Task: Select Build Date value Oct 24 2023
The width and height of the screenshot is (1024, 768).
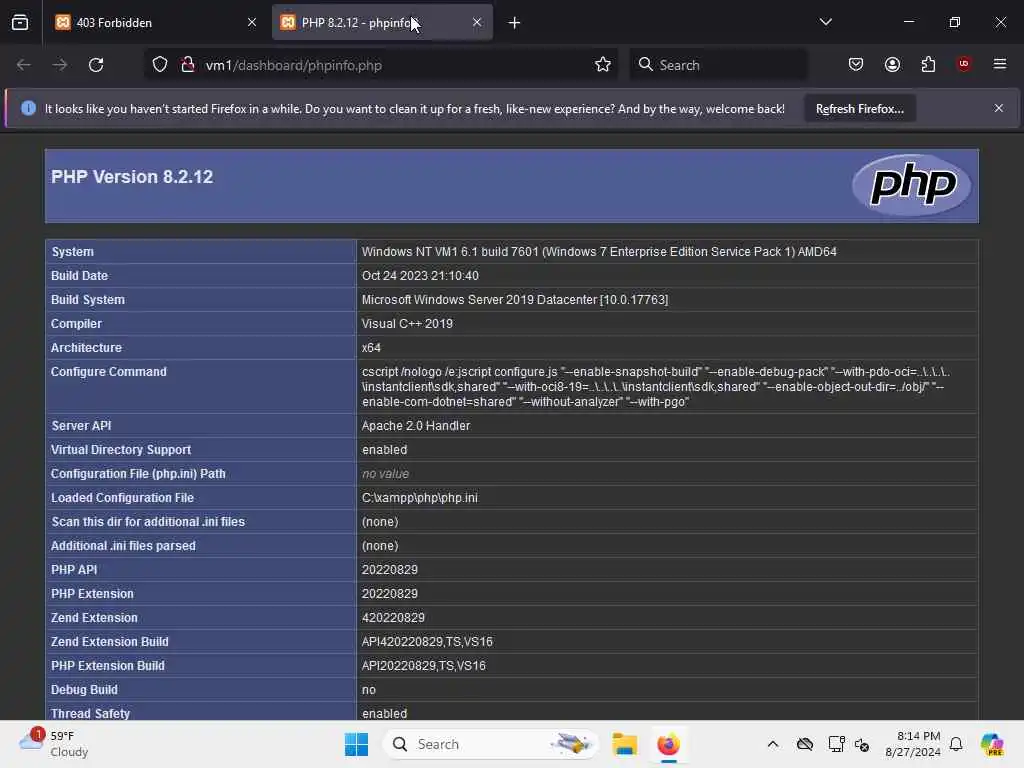Action: (420, 276)
